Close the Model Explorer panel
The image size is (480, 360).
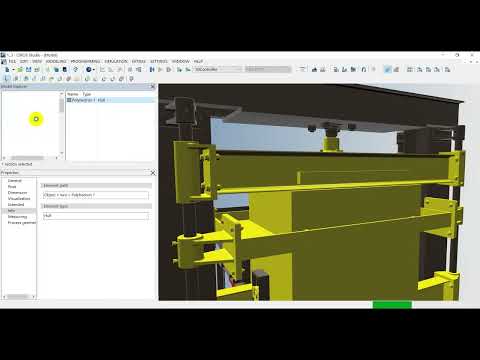(153, 87)
